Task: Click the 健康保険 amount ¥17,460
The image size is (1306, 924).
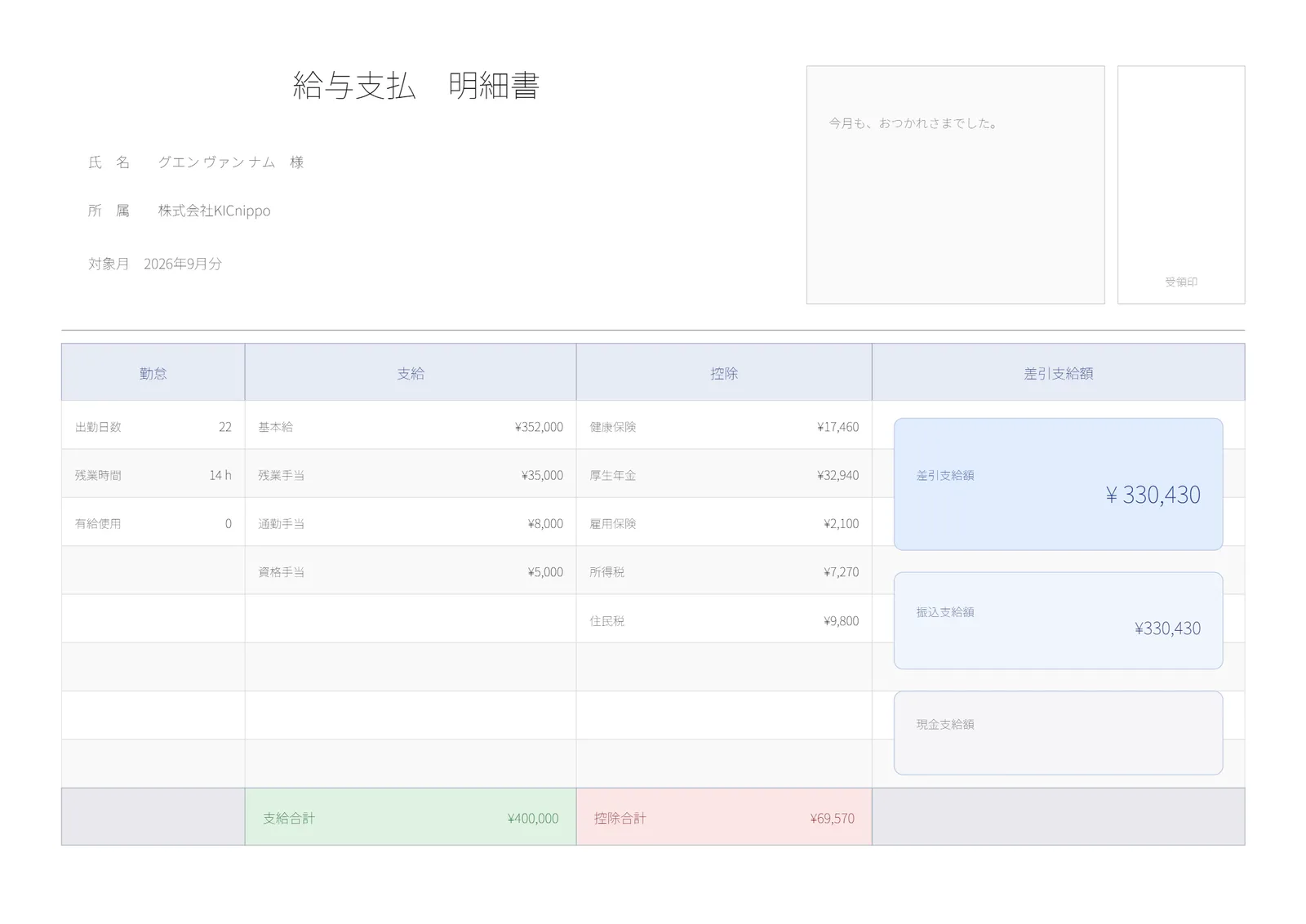Action: pos(837,427)
